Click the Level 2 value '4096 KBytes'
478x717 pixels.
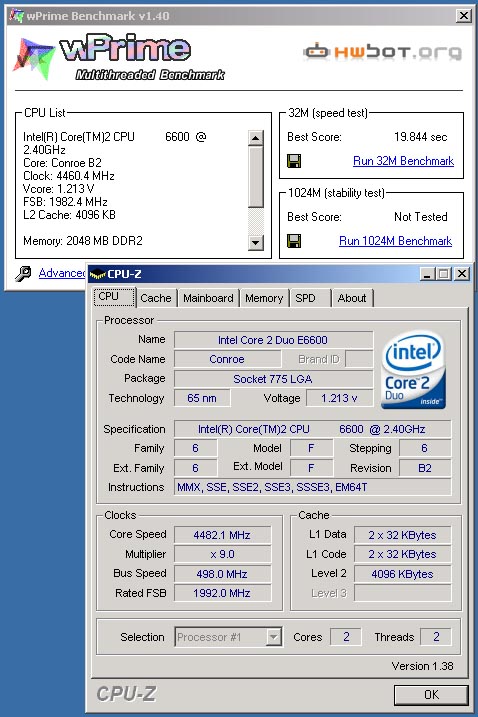pos(402,574)
